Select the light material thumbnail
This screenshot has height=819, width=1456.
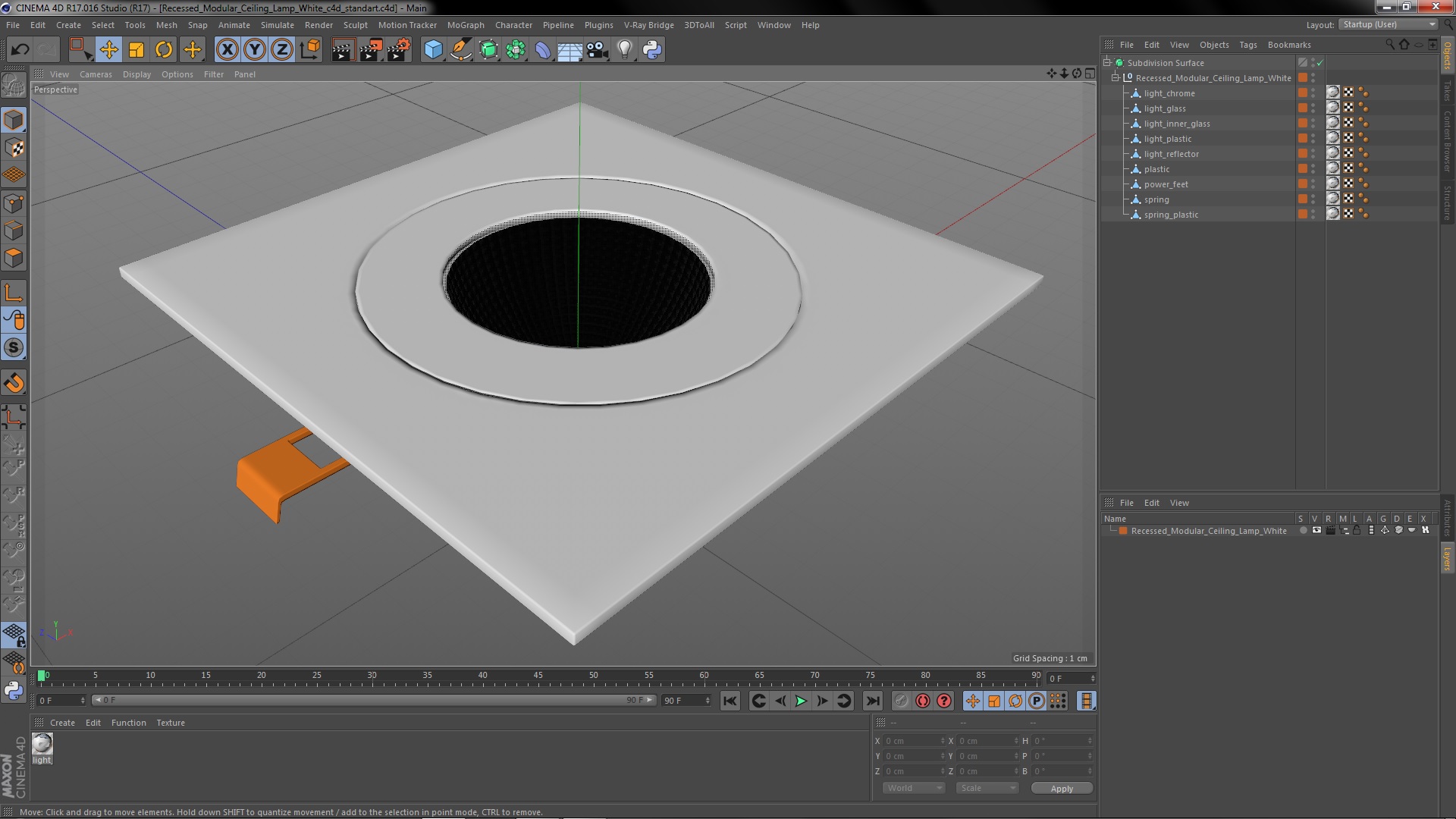[42, 744]
